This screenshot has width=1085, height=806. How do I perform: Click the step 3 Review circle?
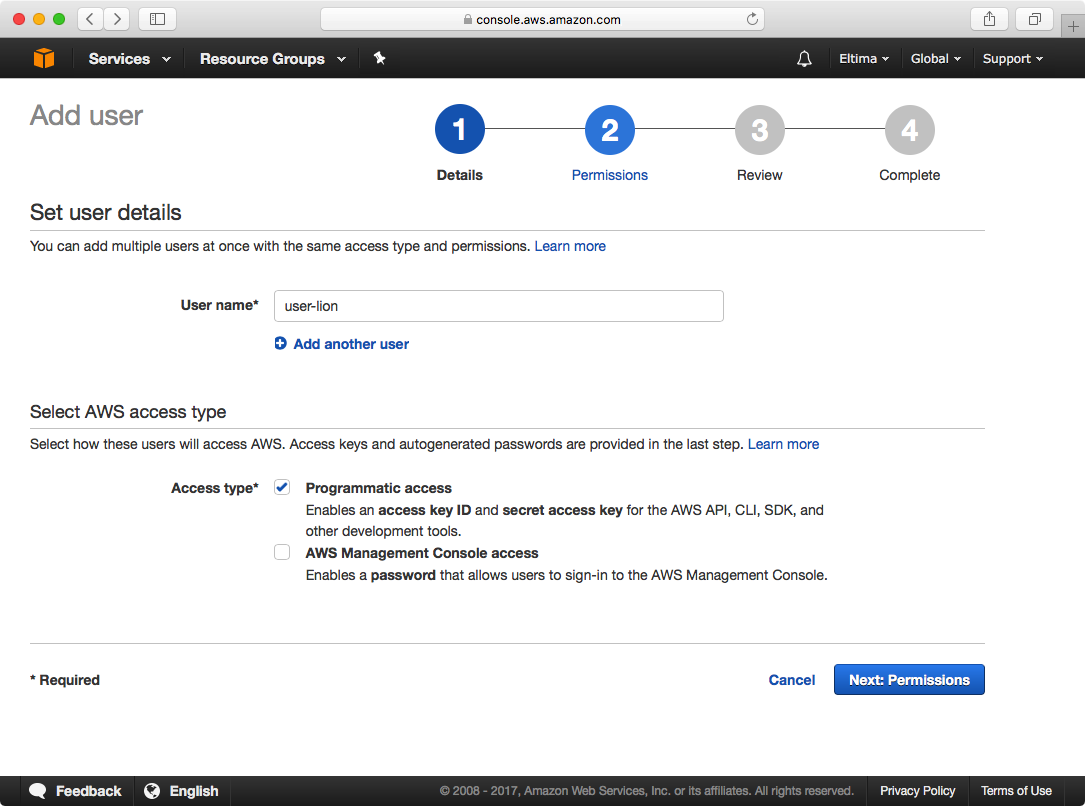pyautogui.click(x=759, y=129)
